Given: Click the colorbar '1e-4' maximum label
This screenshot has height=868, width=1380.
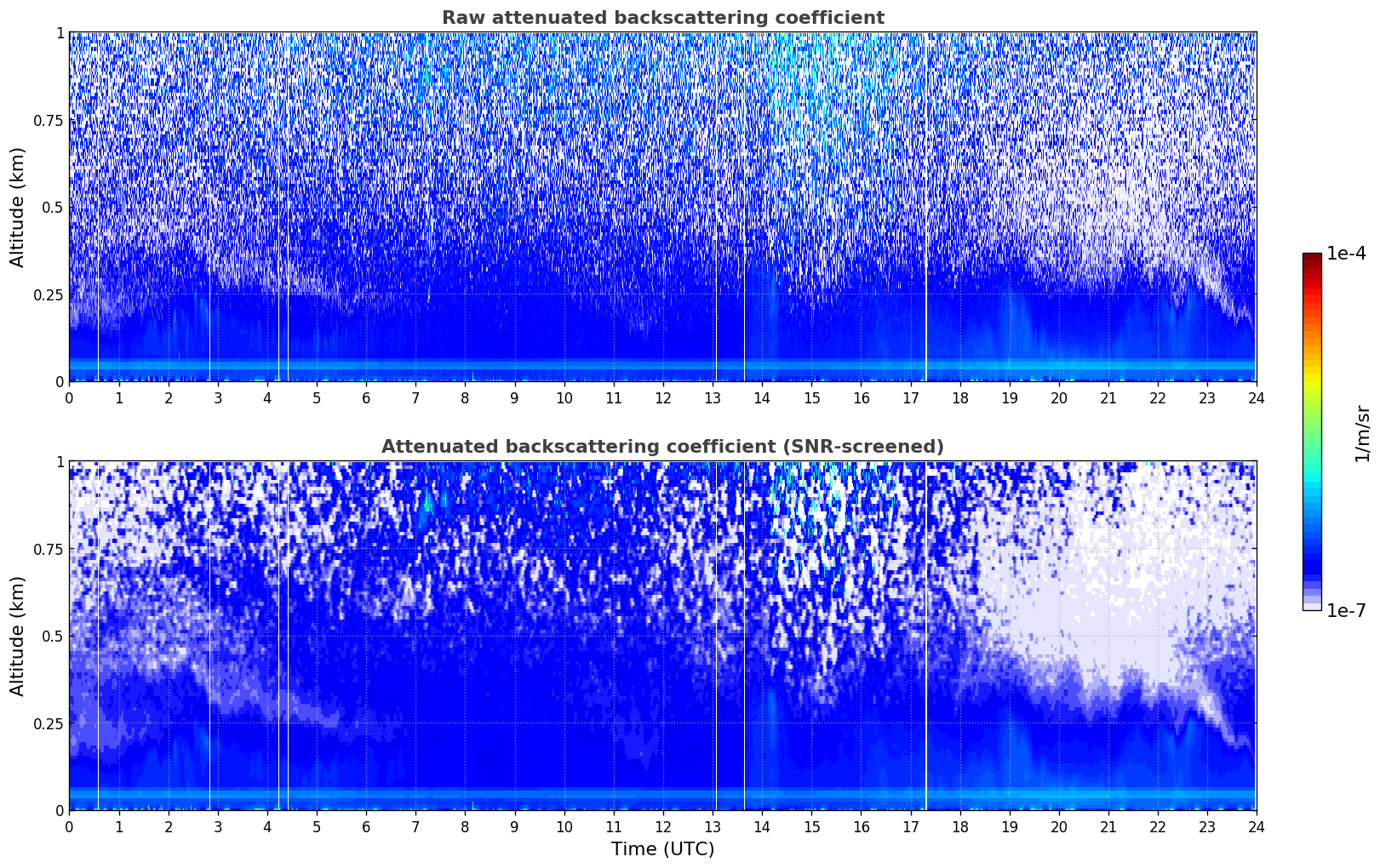Looking at the screenshot, I should 1346,254.
